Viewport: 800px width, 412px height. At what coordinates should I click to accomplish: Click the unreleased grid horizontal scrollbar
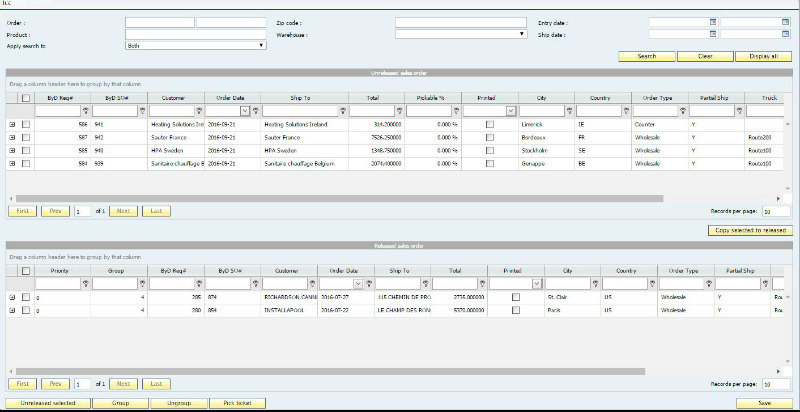click(339, 198)
